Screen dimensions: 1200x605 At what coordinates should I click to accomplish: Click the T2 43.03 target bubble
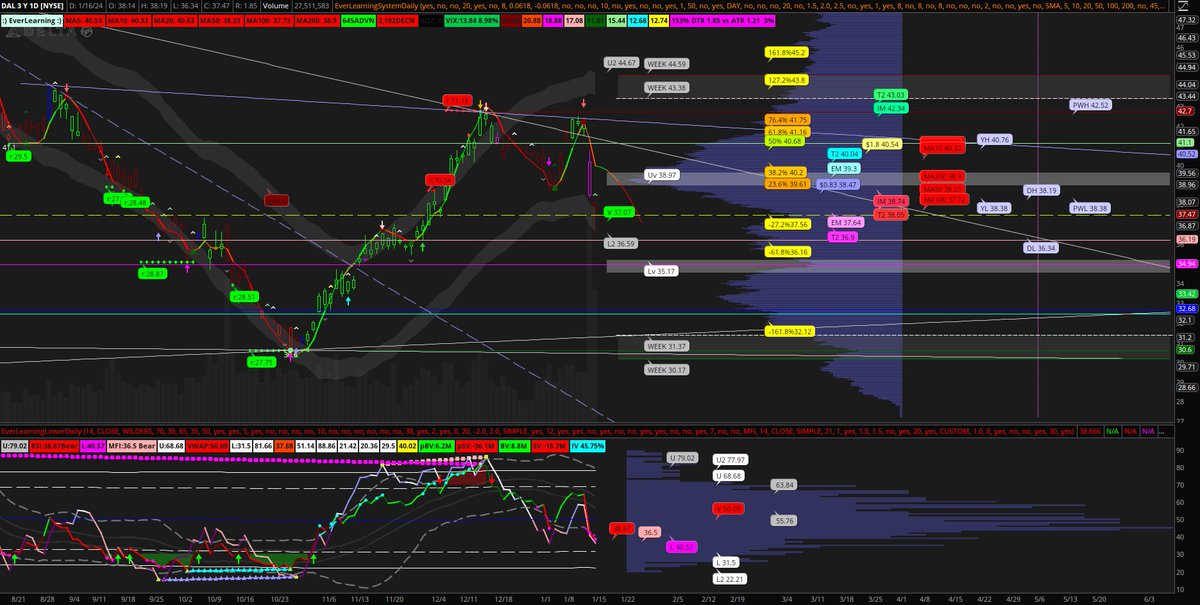coord(890,94)
